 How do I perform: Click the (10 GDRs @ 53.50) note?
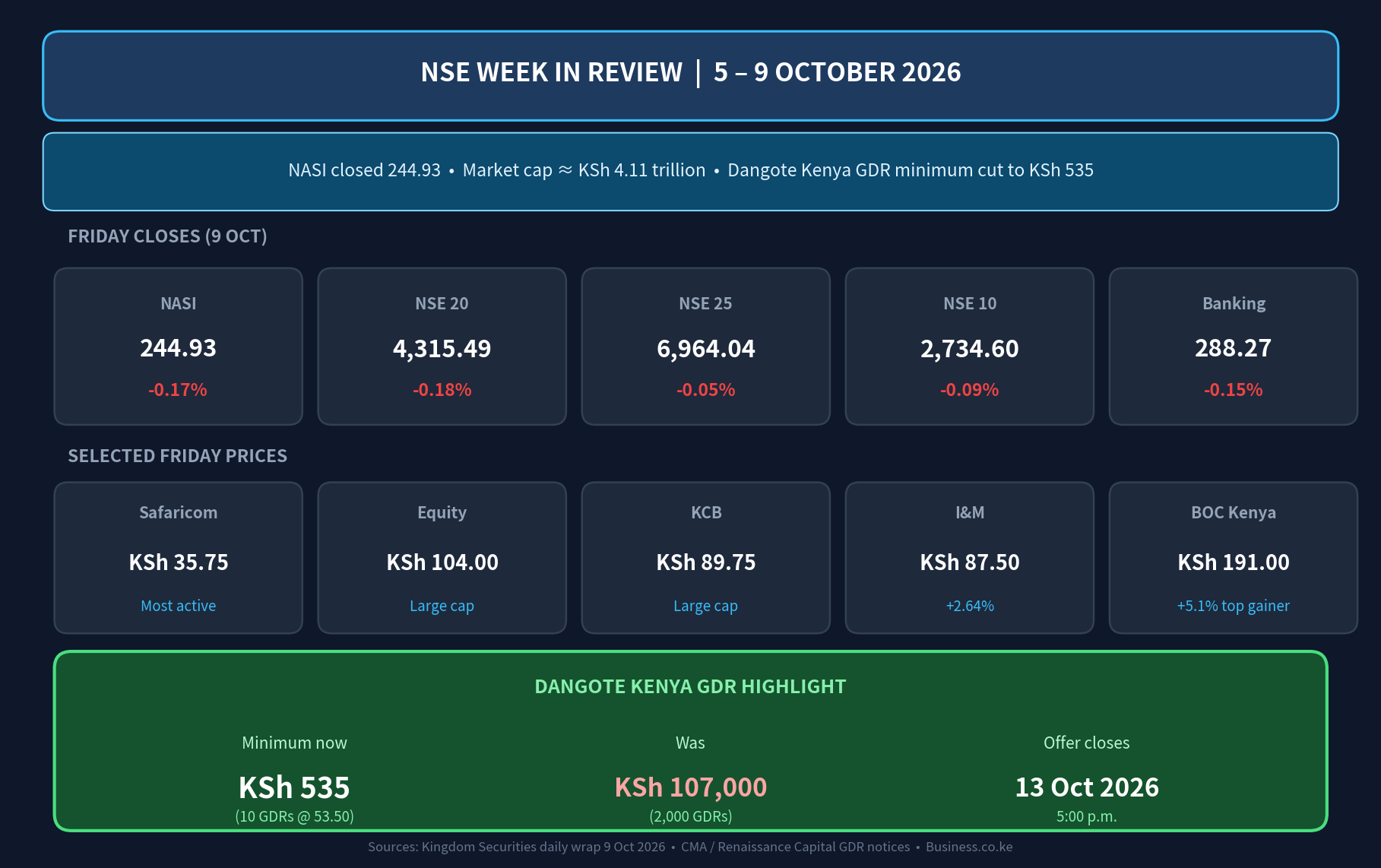[294, 816]
